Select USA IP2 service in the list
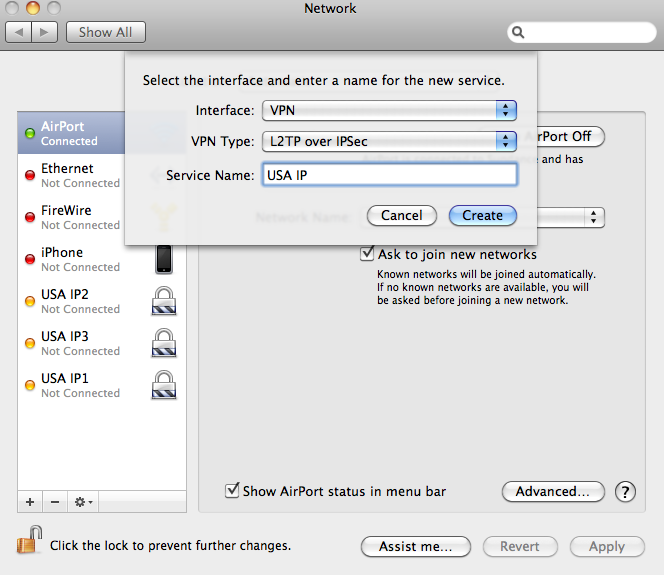The height and width of the screenshot is (575, 664). (102, 301)
